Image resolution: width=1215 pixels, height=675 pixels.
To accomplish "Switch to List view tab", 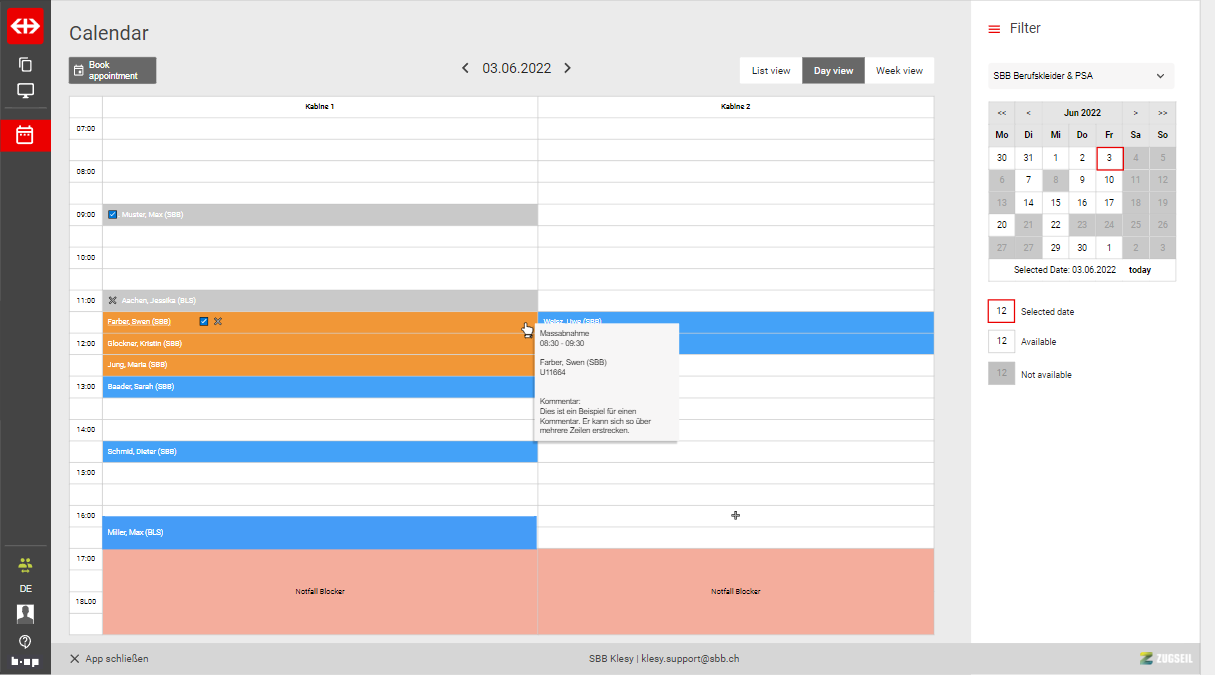I will 771,71.
